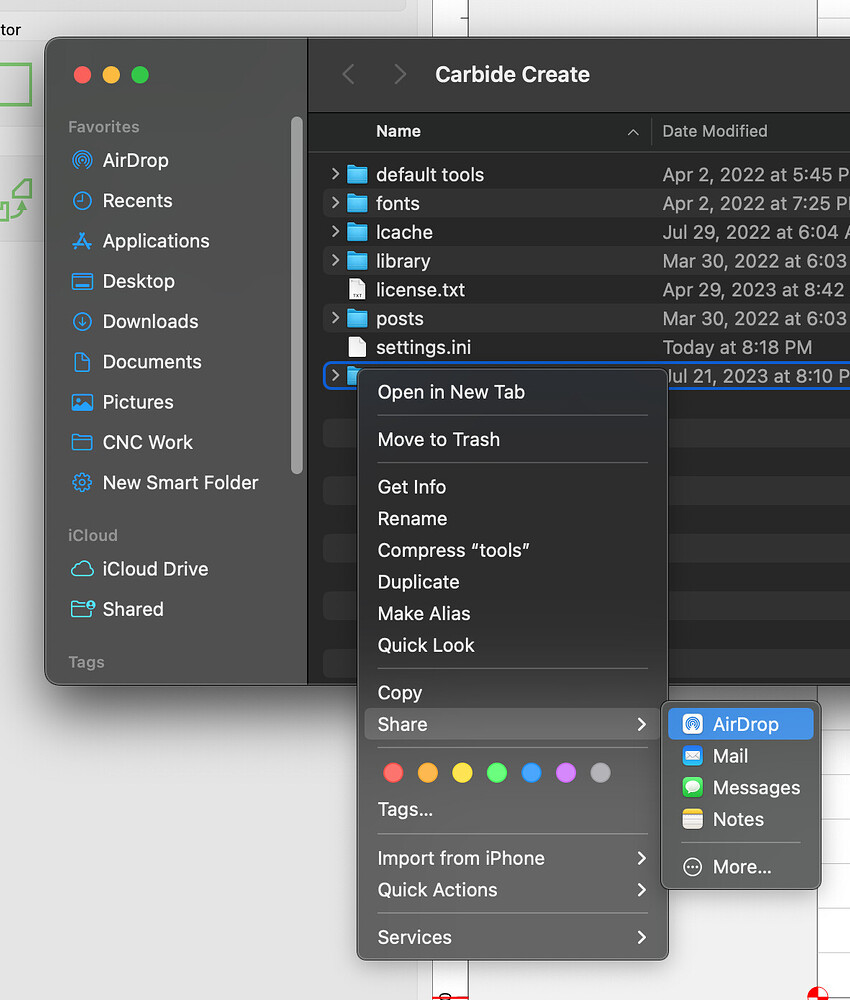Select Compress "tools" in the menu
Viewport: 850px width, 1000px height.
click(453, 550)
